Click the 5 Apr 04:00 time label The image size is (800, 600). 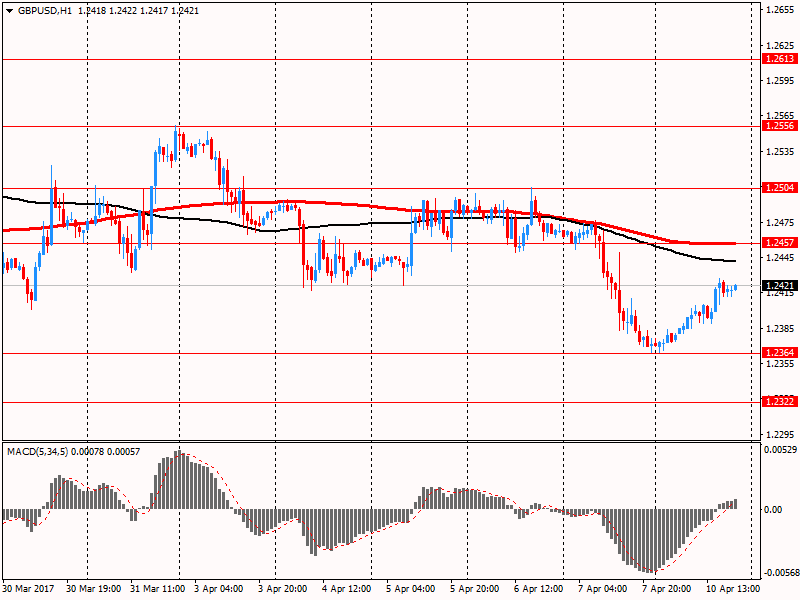pos(411,589)
